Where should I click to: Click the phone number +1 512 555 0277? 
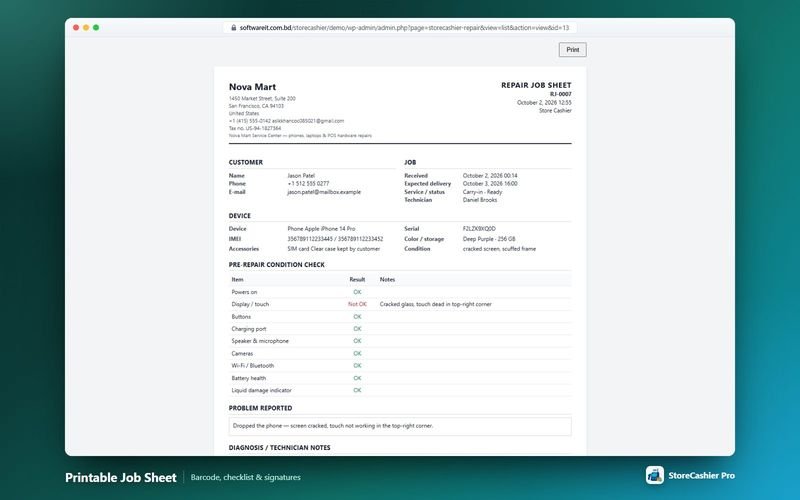[308, 184]
